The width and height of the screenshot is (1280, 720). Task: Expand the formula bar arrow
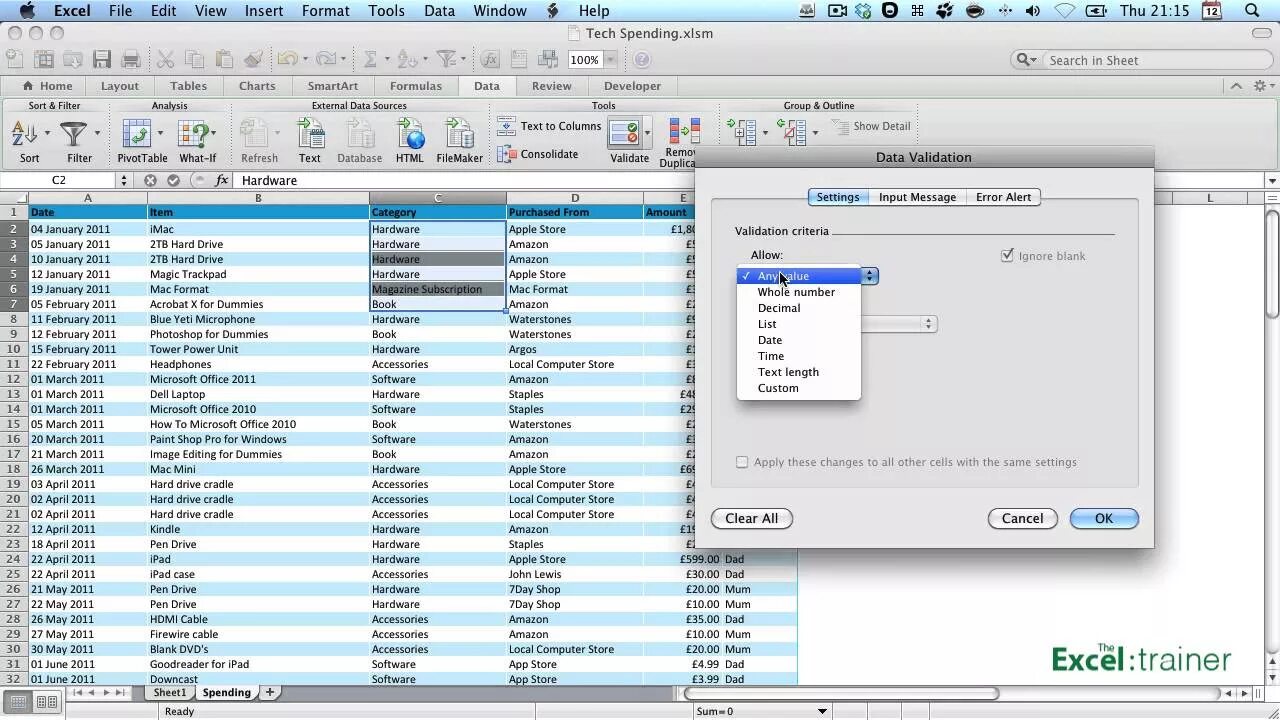point(1271,181)
